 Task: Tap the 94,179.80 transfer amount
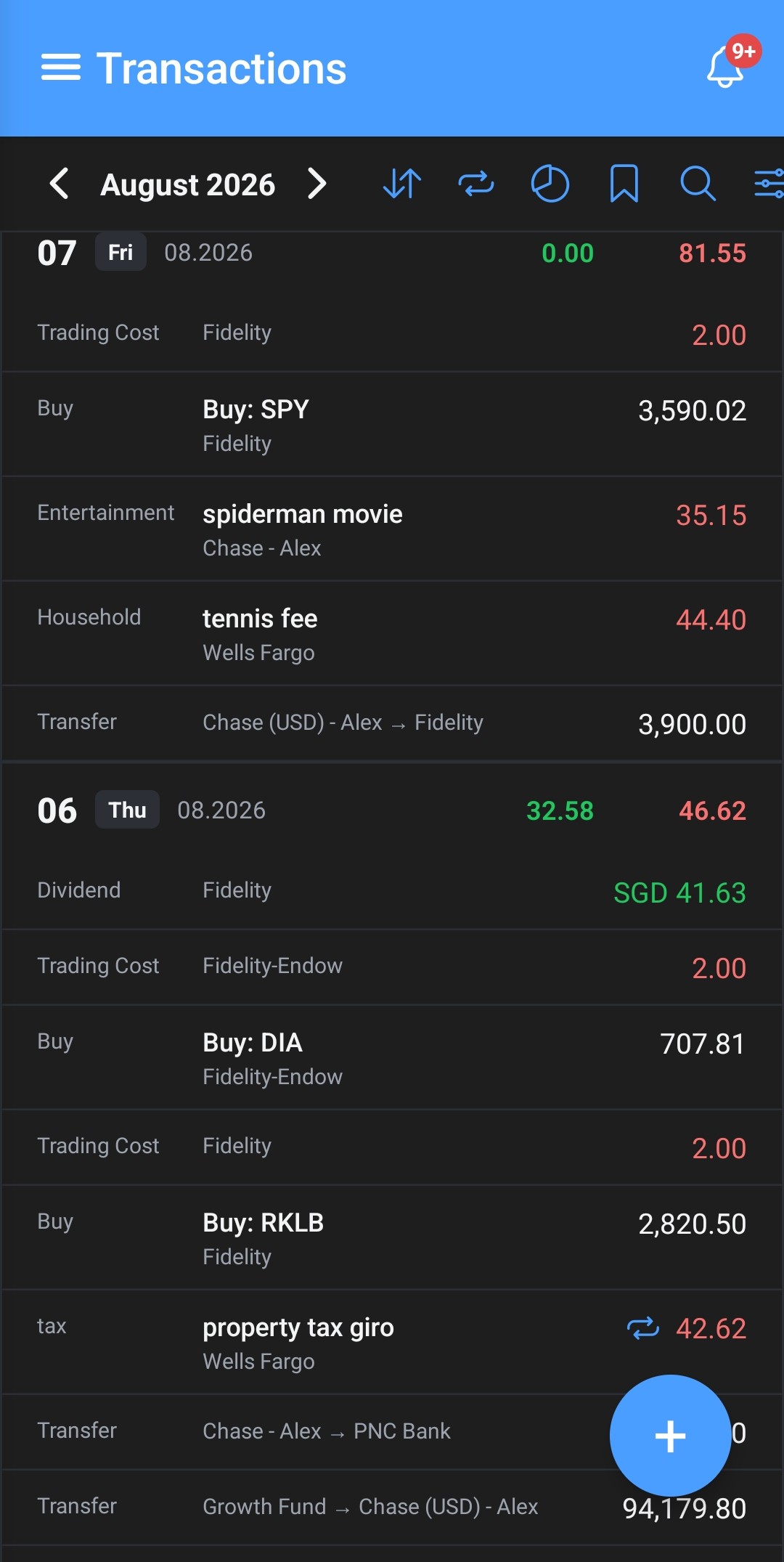pyautogui.click(x=684, y=1509)
